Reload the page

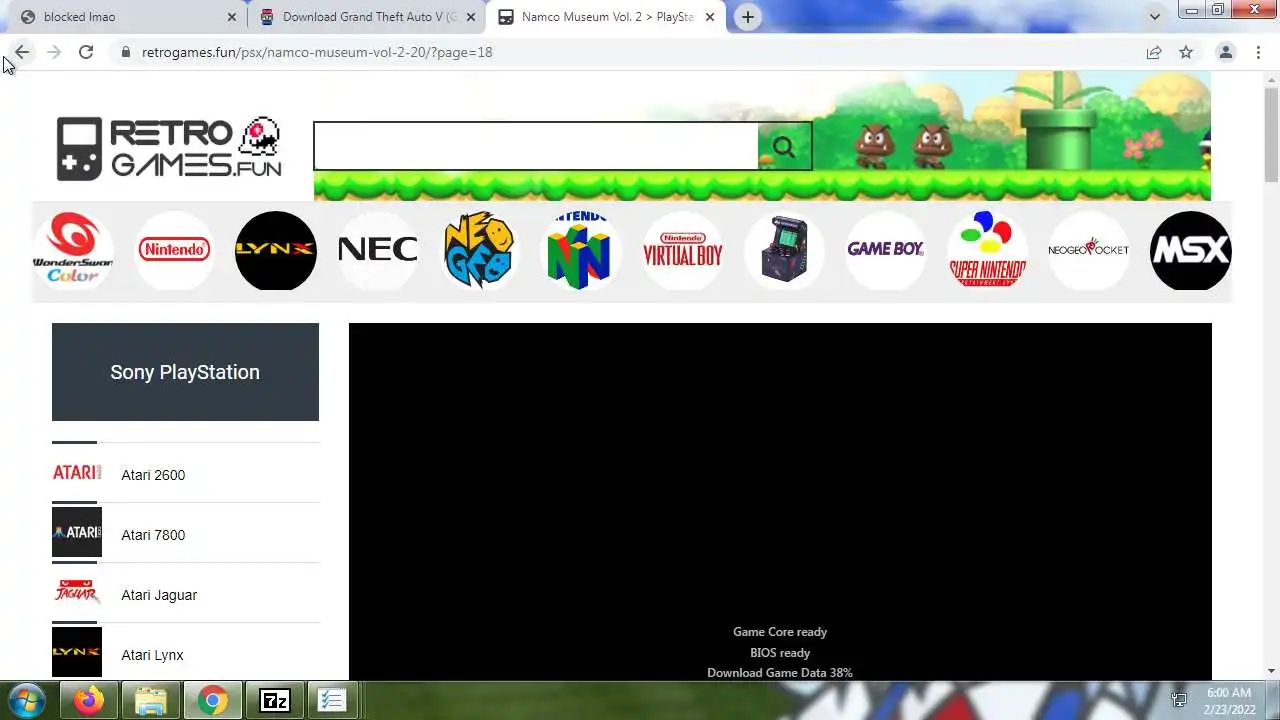pos(86,52)
